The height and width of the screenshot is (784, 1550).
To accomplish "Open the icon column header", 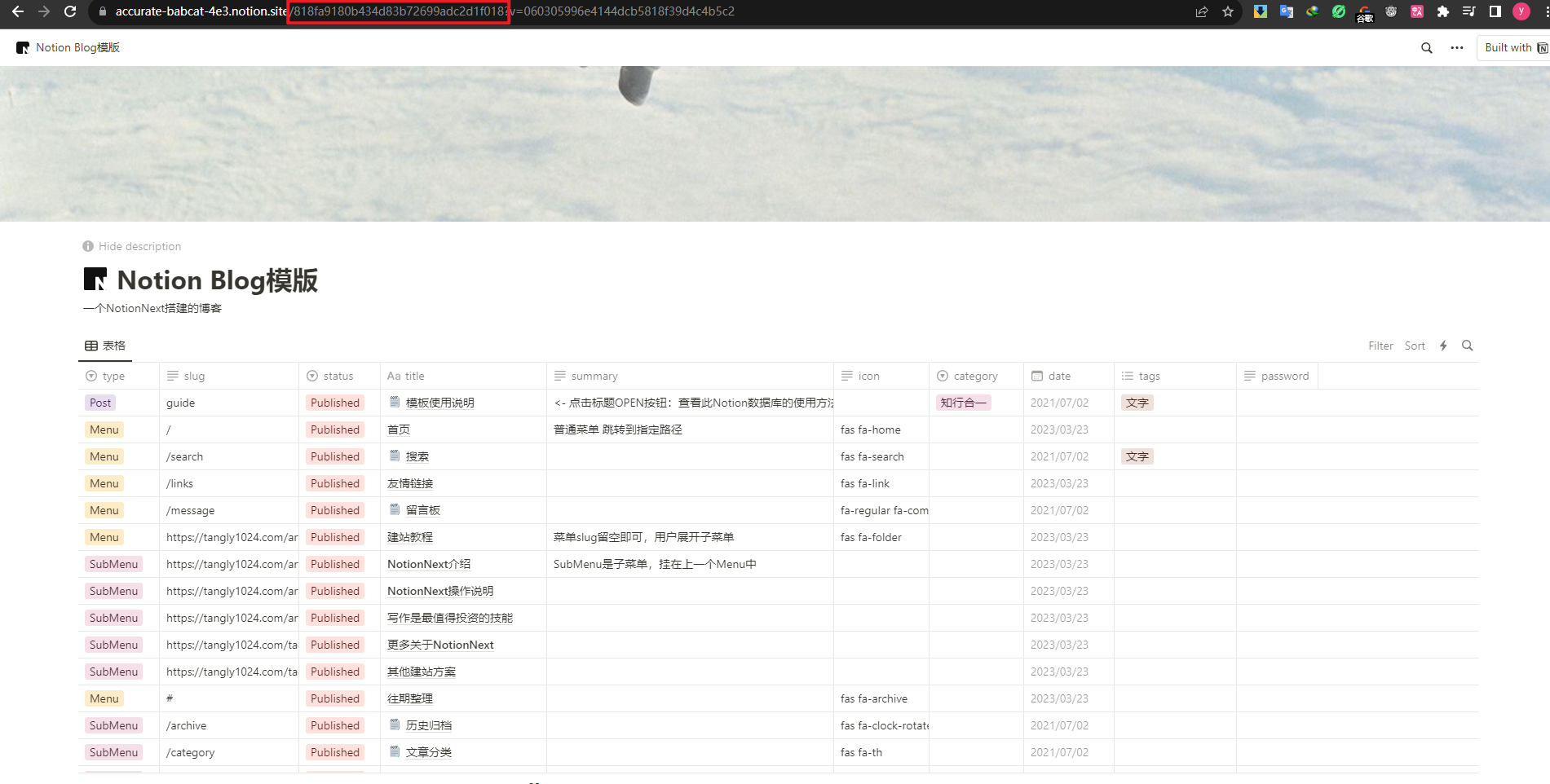I will click(881, 376).
